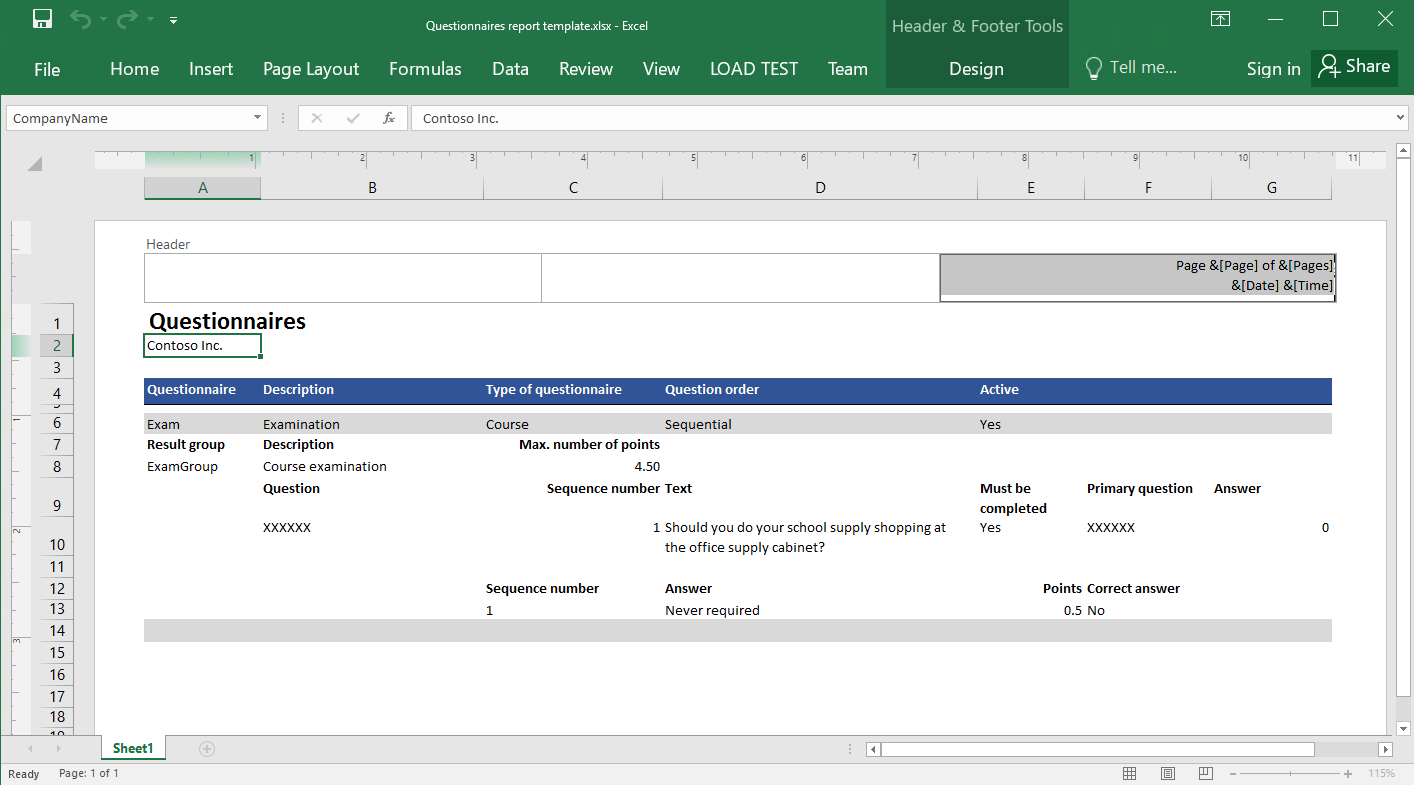Switch to the Formulas tab

coord(425,69)
